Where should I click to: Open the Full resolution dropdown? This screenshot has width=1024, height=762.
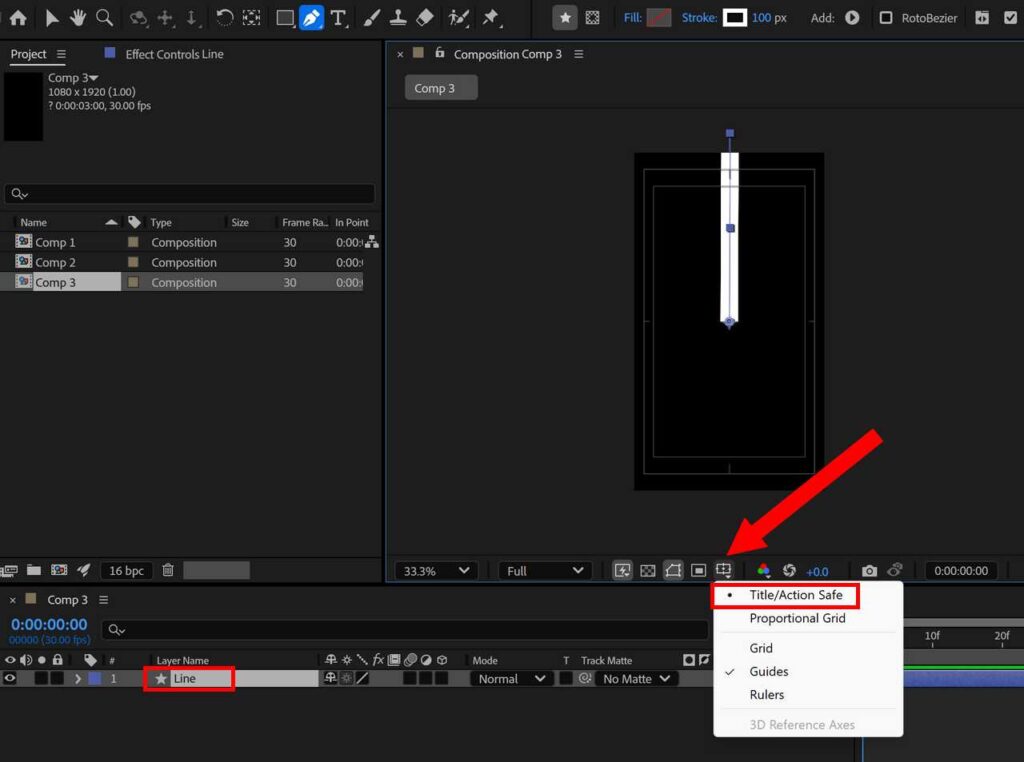(544, 571)
